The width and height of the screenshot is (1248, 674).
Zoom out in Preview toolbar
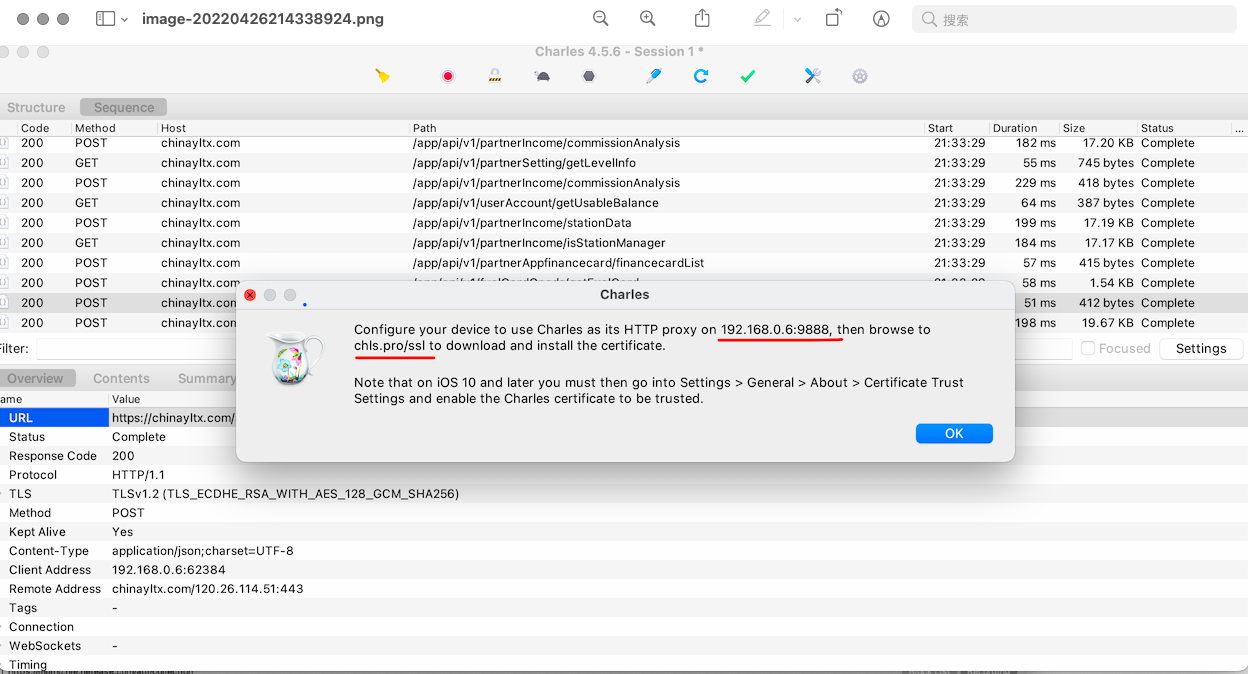(x=600, y=18)
